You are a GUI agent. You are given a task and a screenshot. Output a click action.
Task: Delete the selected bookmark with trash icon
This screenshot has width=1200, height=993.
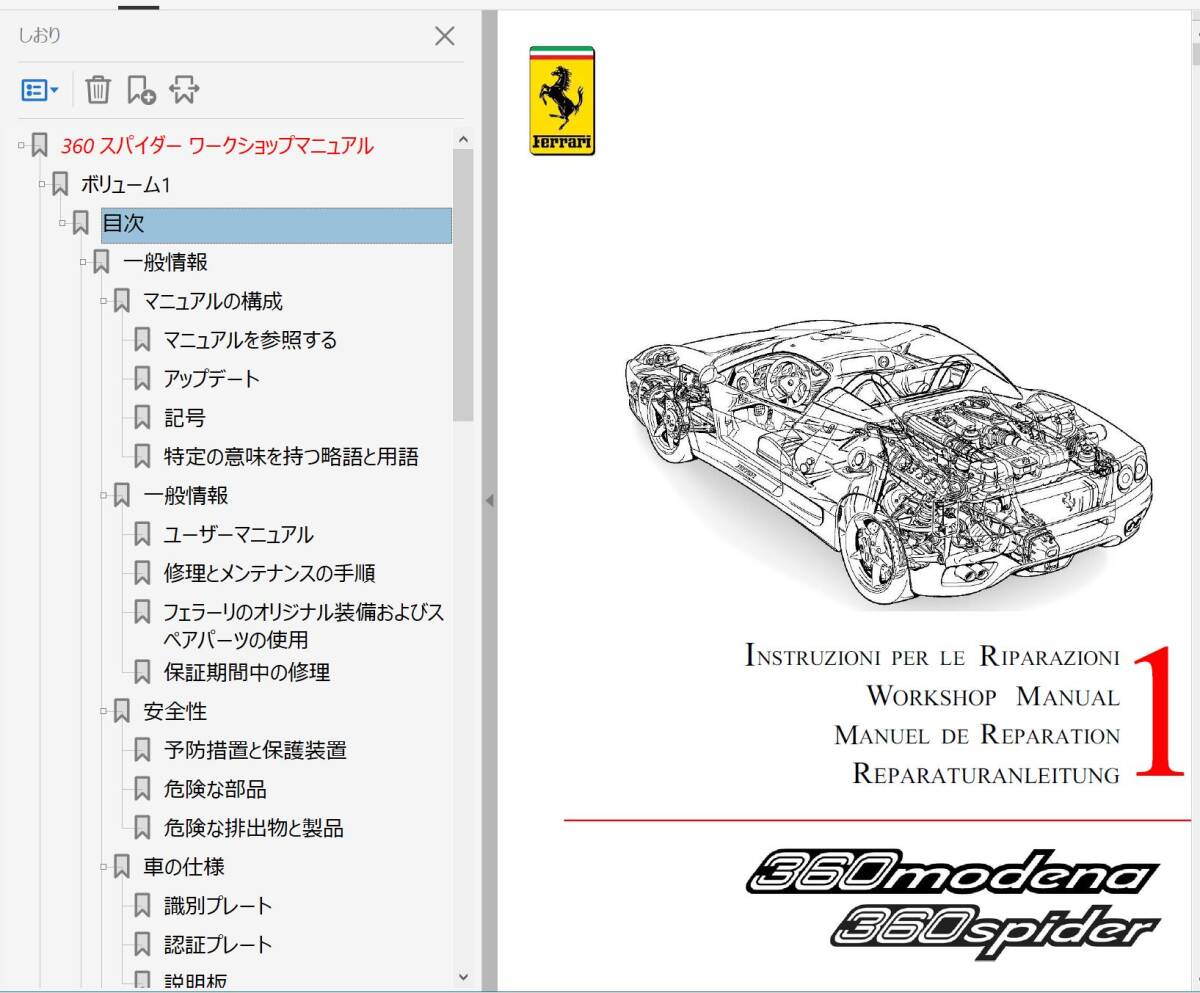pyautogui.click(x=98, y=90)
